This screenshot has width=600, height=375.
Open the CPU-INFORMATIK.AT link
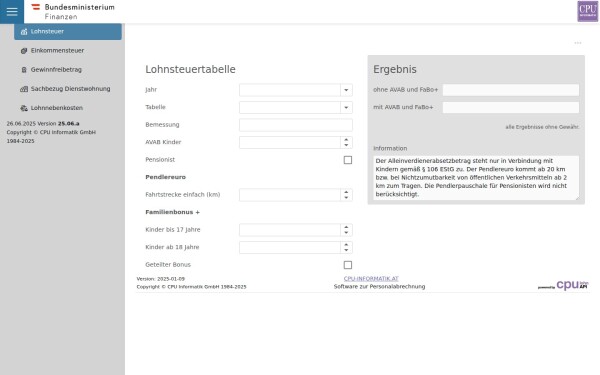point(371,279)
